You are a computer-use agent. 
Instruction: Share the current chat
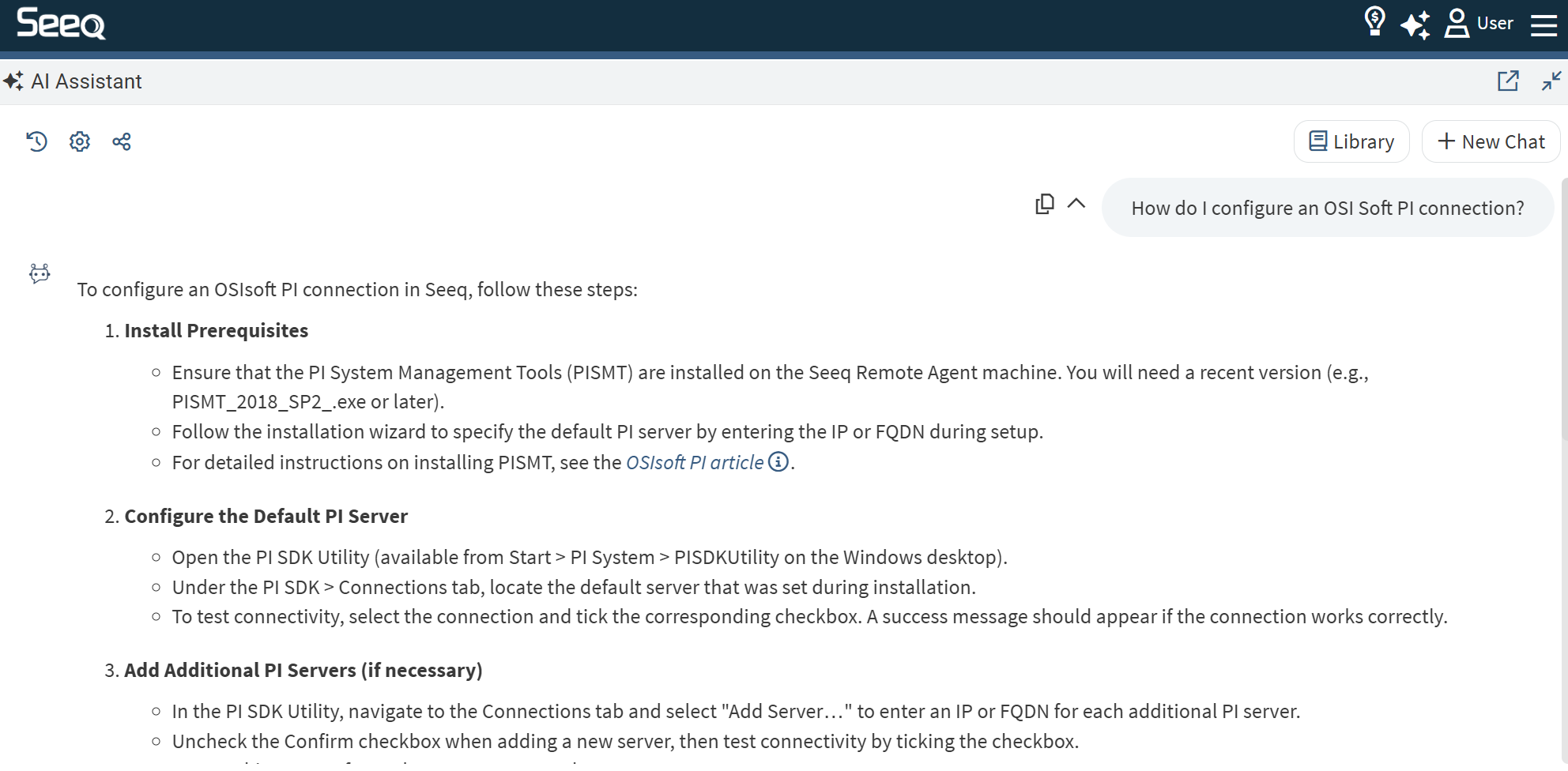click(122, 141)
